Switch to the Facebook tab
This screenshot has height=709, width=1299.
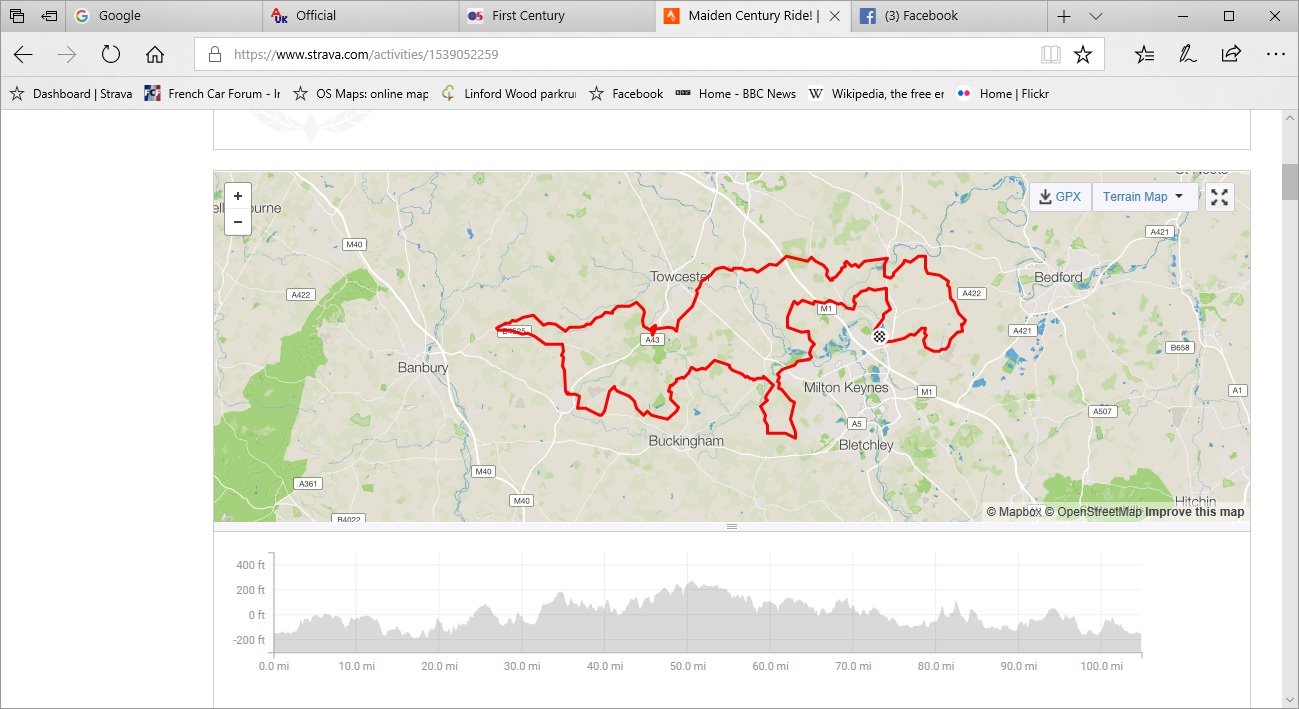click(947, 16)
